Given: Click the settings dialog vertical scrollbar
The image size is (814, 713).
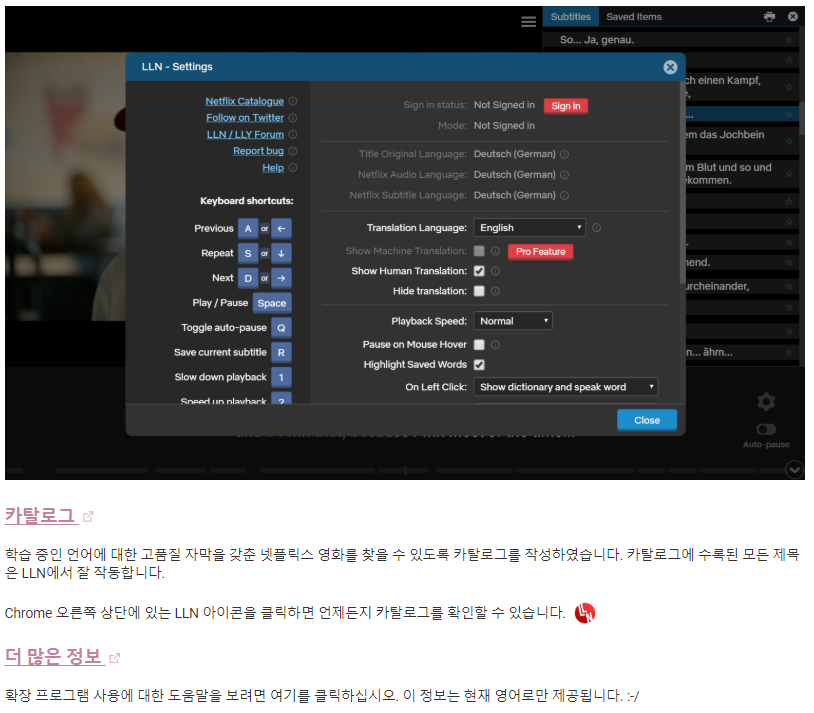Looking at the screenshot, I should click(x=682, y=182).
